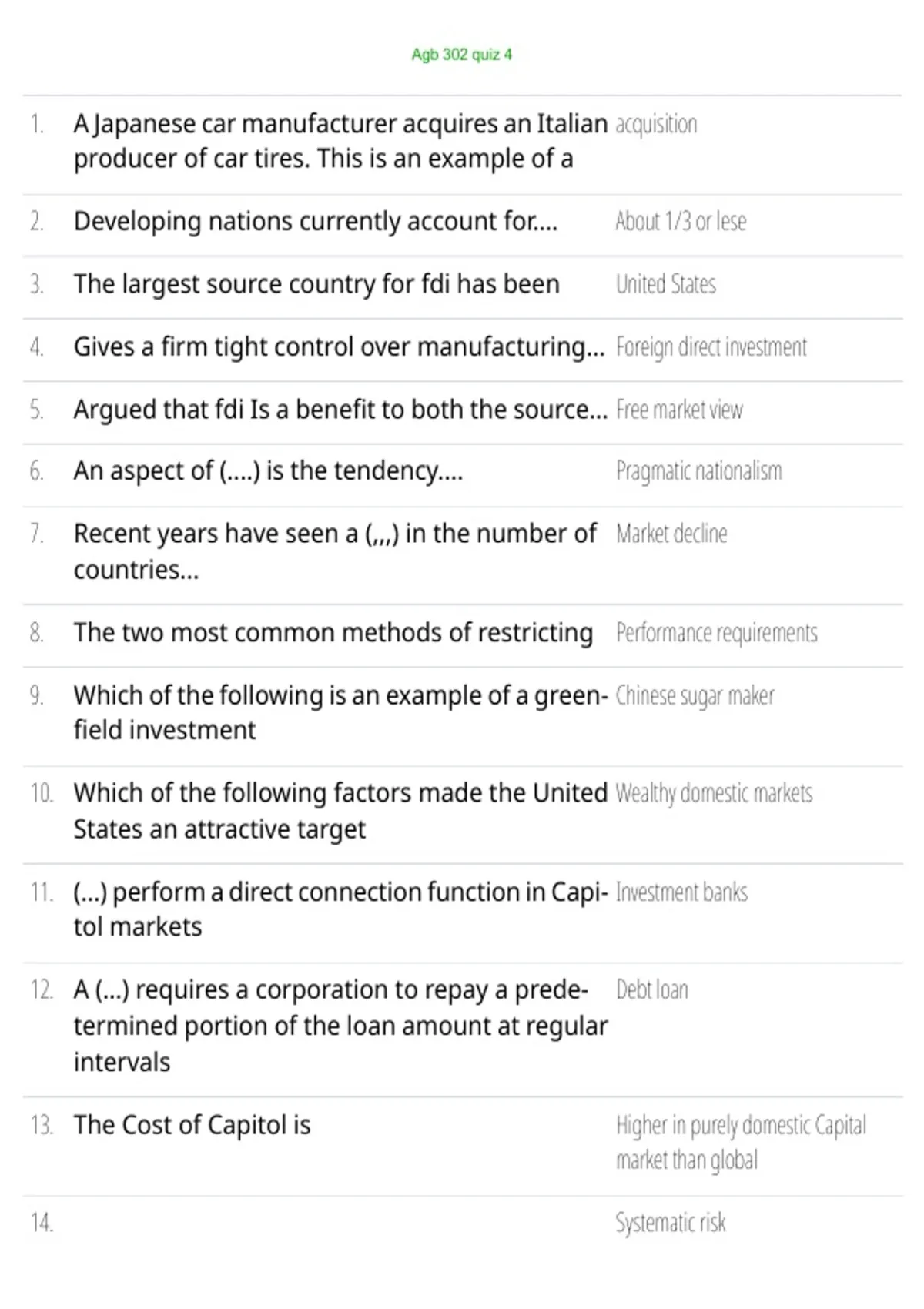Click the 'Pragmatic nationalism' answer
The height and width of the screenshot is (1309, 924).
698,470
